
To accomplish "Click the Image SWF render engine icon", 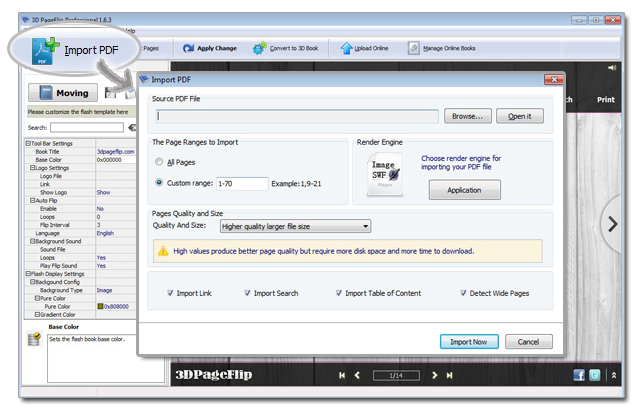I will pyautogui.click(x=385, y=175).
